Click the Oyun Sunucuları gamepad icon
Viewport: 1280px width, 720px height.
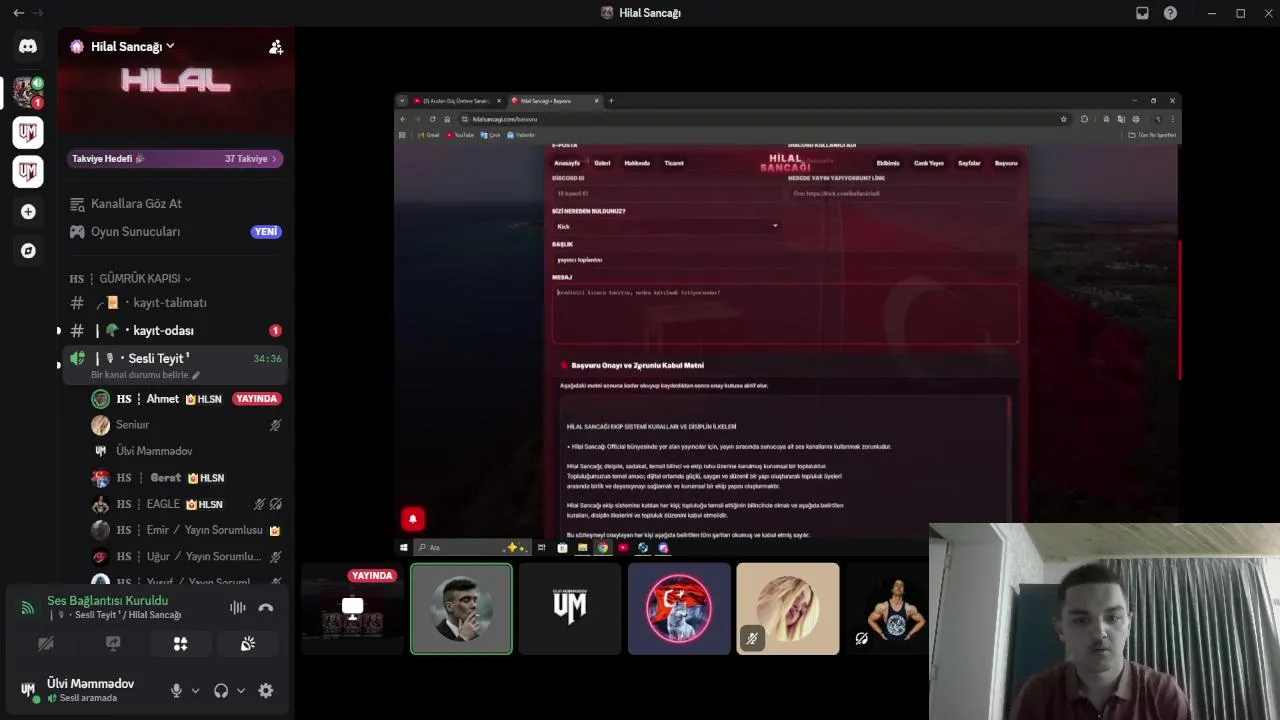click(x=77, y=232)
